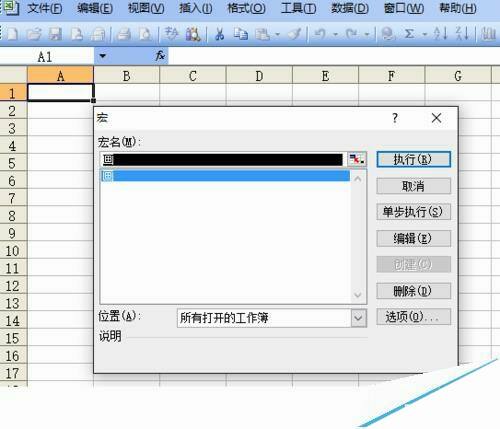Screen dimensions: 500x429
Task: Open the 工具(T) menu
Action: point(298,8)
